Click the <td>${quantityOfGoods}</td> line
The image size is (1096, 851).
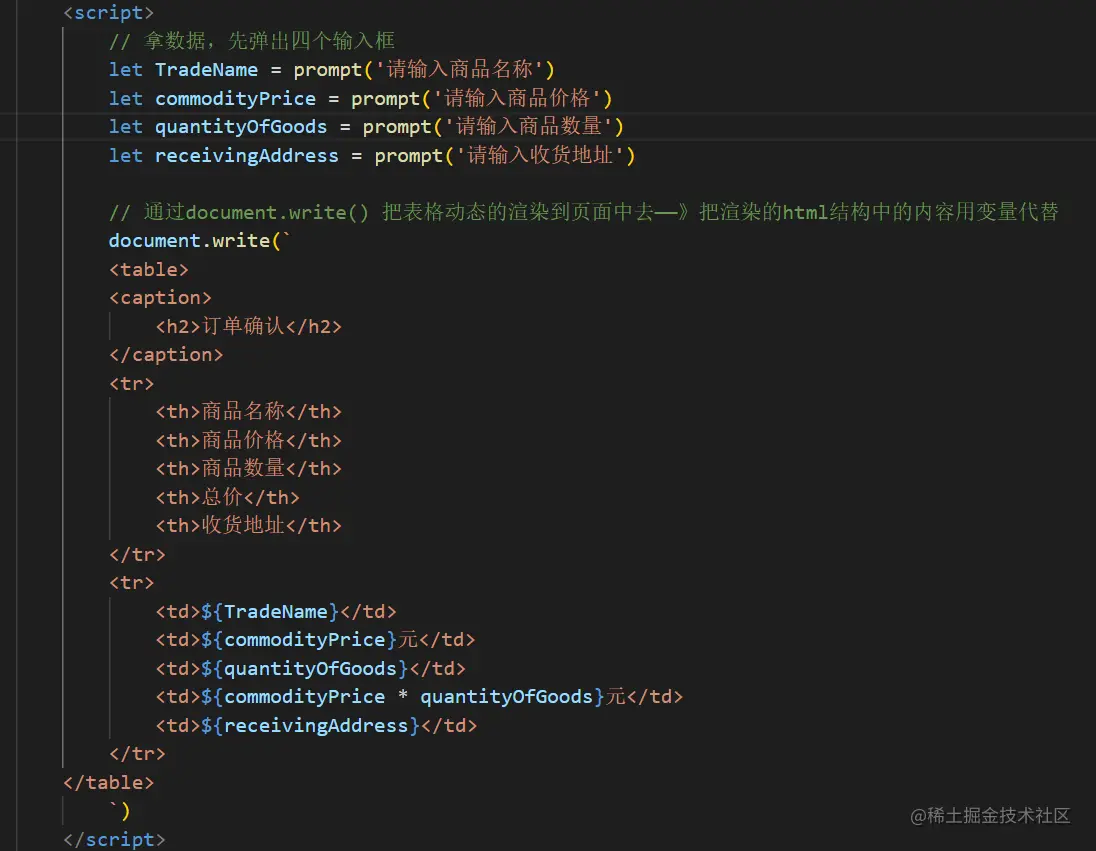(x=310, y=668)
